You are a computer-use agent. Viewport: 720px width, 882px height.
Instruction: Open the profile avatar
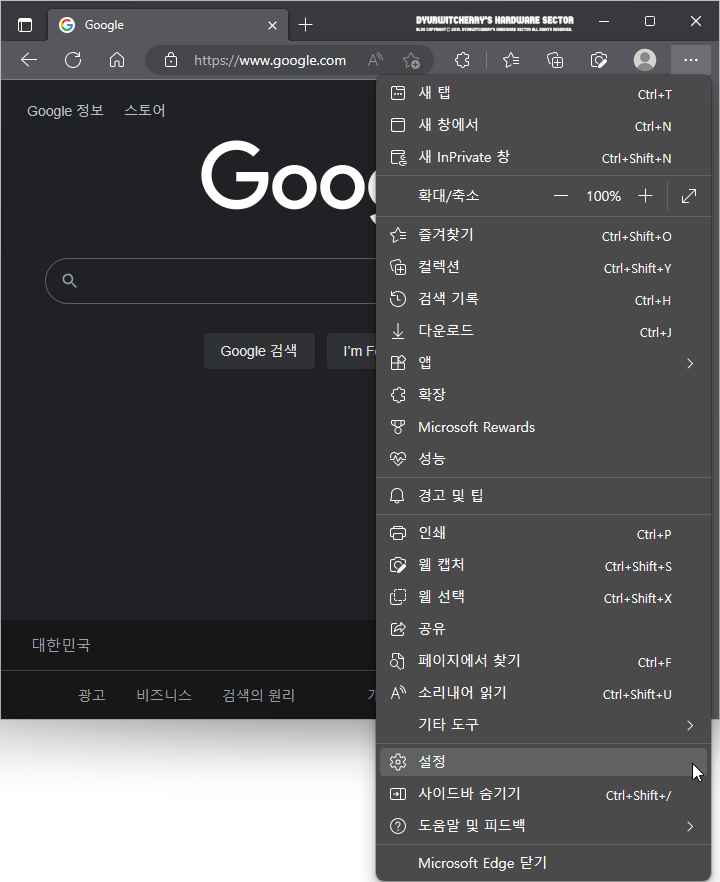click(645, 60)
